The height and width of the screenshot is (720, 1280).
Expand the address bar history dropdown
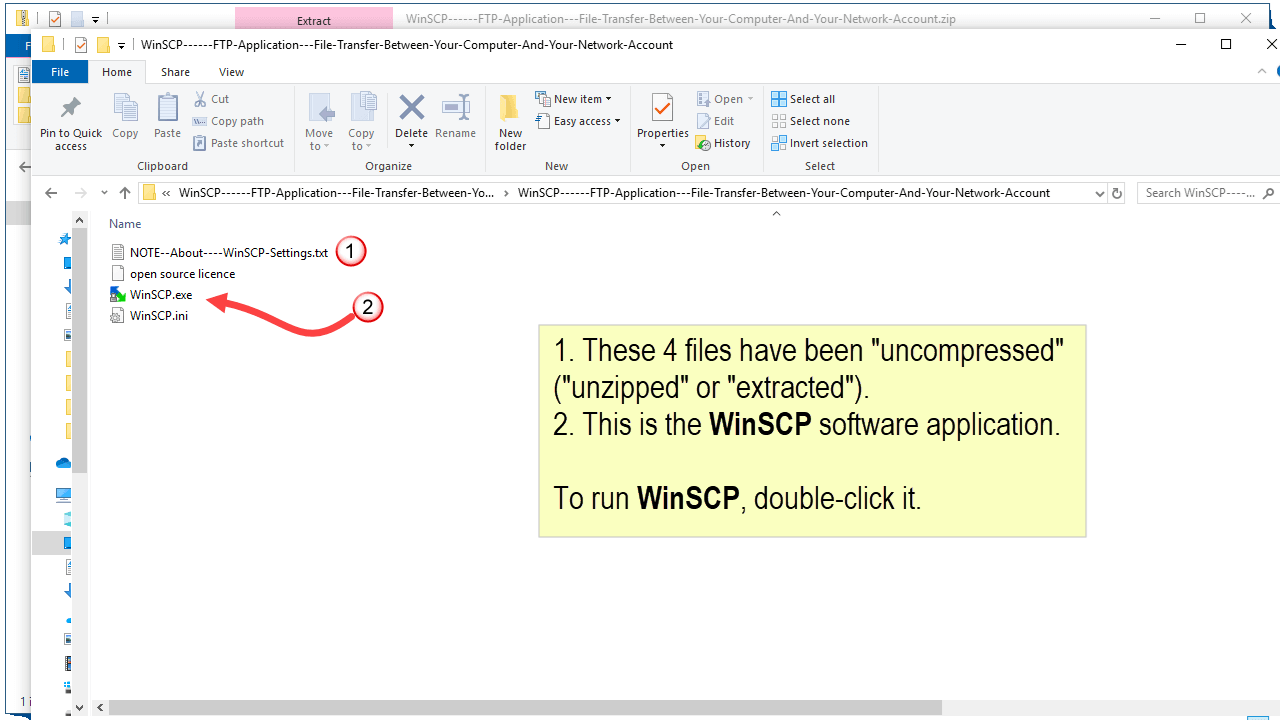click(1099, 193)
